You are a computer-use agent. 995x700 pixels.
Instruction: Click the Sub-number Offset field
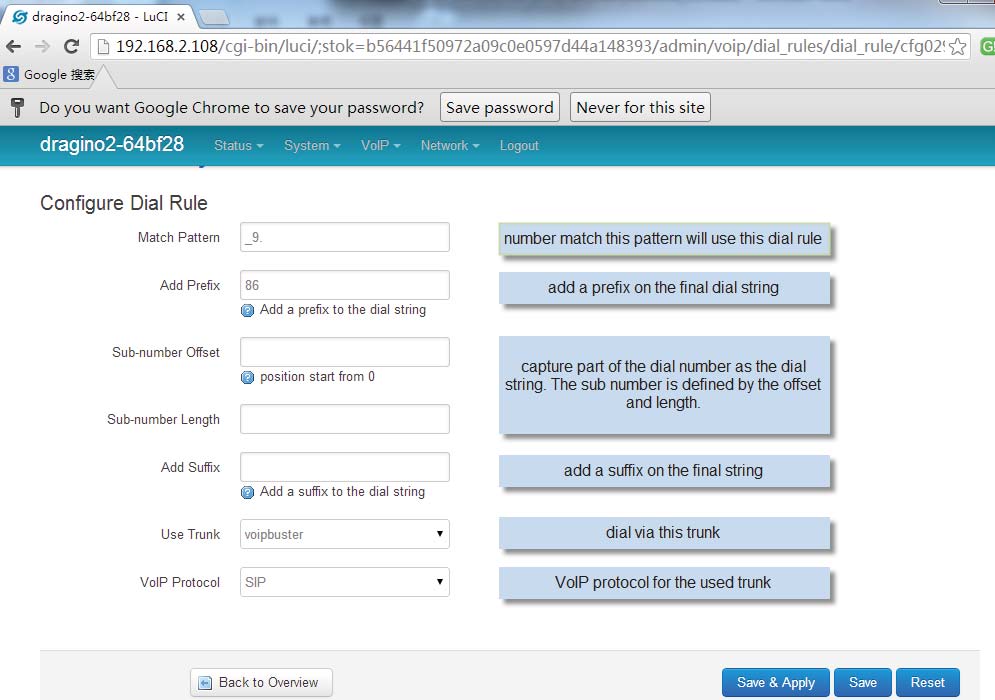point(345,352)
